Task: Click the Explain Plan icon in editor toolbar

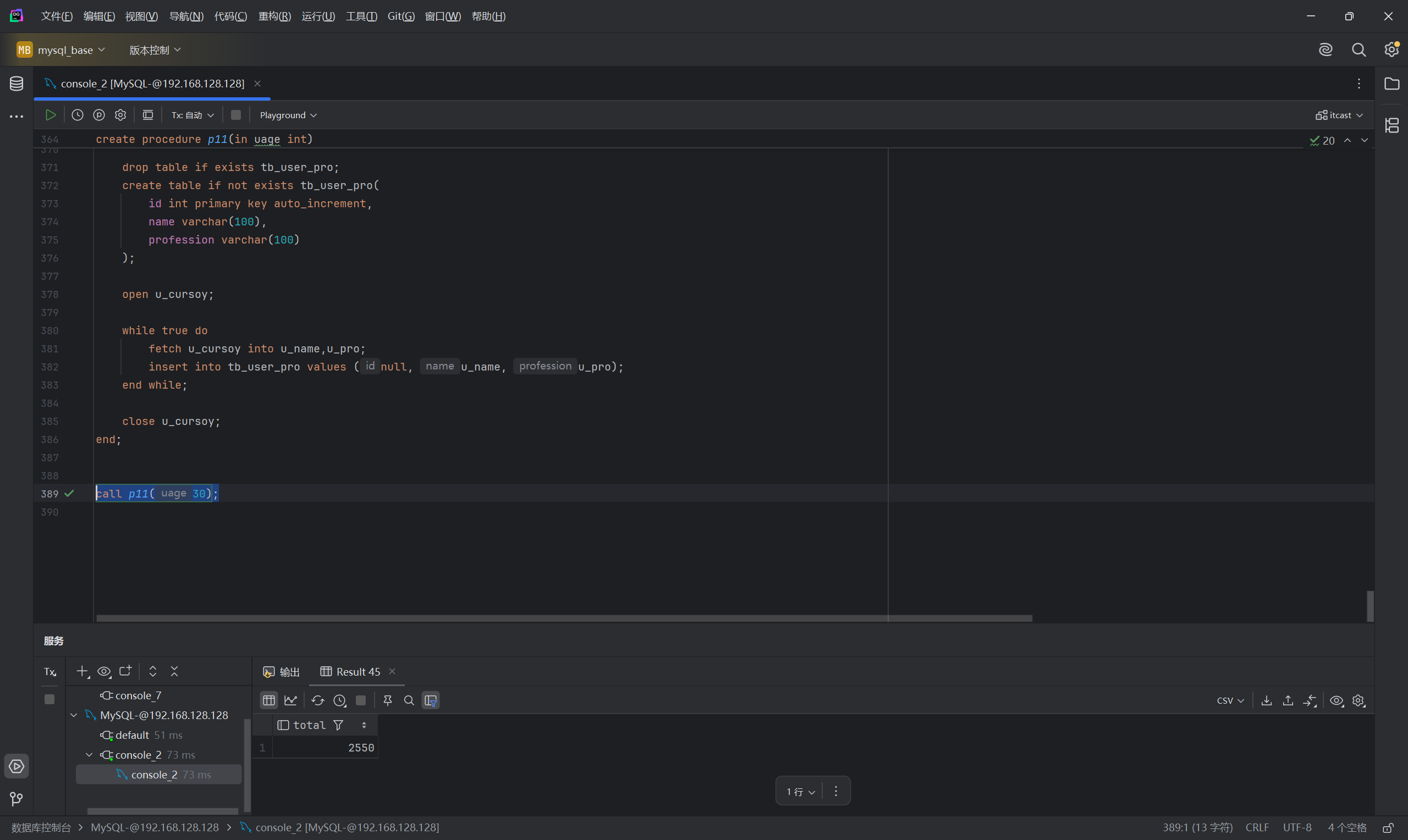Action: point(99,115)
